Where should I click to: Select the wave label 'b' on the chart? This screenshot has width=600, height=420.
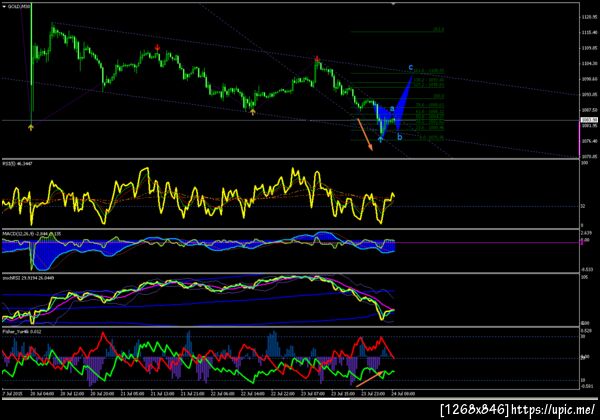click(399, 137)
